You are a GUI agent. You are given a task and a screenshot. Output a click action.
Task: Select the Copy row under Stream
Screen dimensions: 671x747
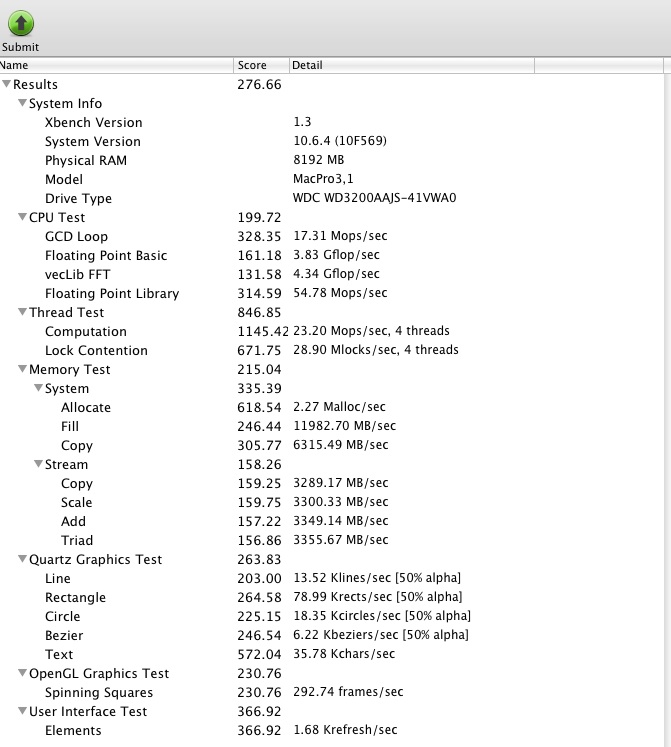pyautogui.click(x=332, y=483)
